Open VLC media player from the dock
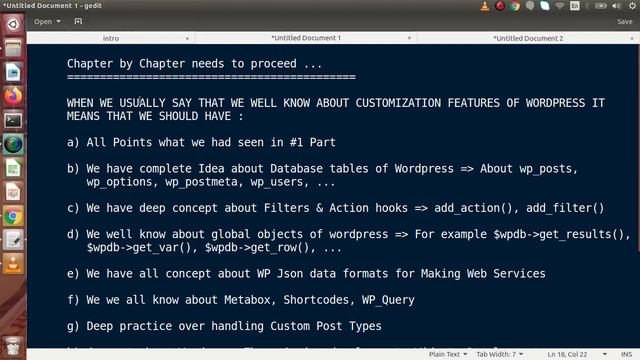 [x=13, y=264]
